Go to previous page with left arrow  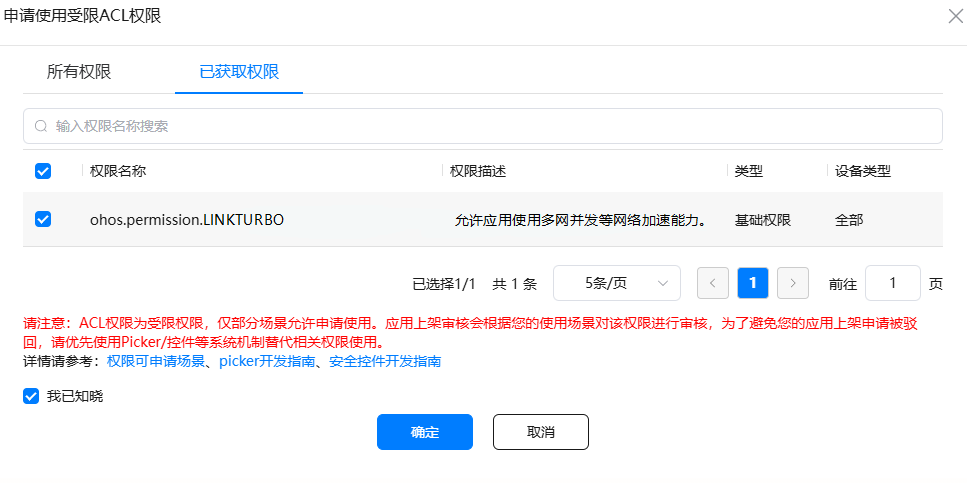click(712, 283)
